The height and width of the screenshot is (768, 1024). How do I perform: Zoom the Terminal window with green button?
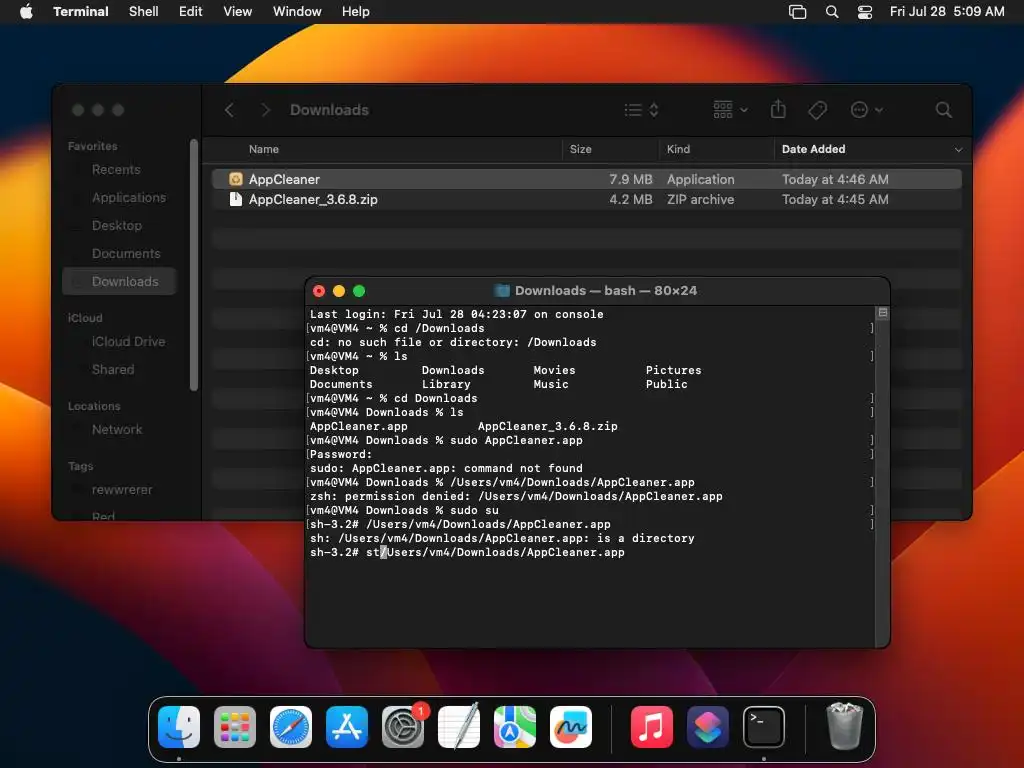point(359,291)
